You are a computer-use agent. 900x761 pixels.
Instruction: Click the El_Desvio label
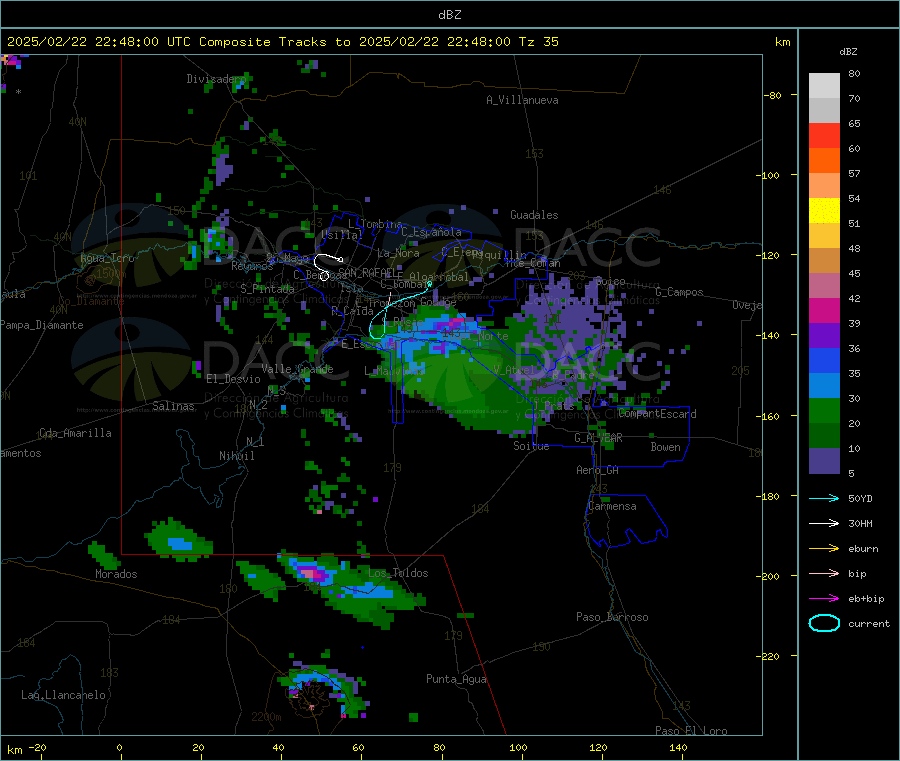(x=233, y=379)
